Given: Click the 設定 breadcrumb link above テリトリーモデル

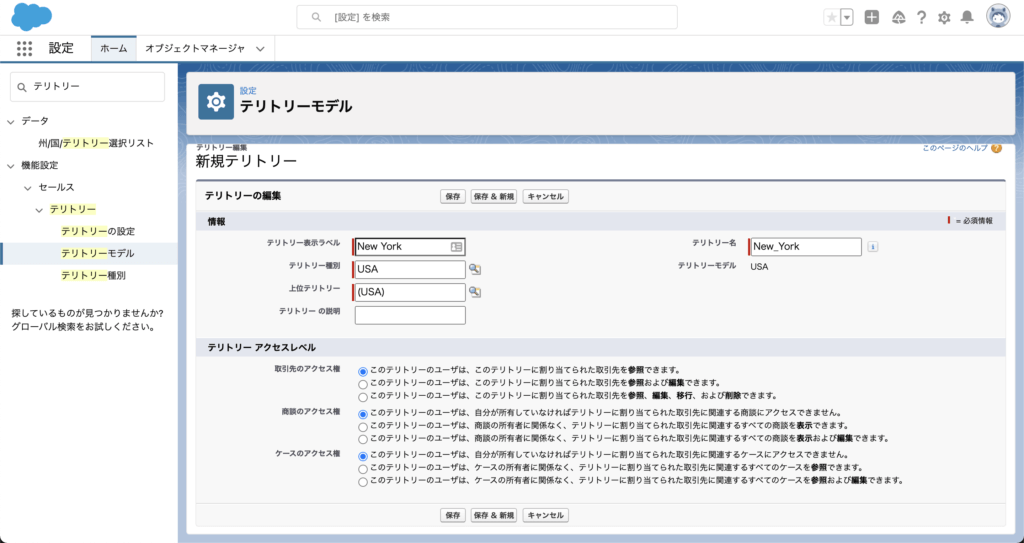Looking at the screenshot, I should click(248, 91).
